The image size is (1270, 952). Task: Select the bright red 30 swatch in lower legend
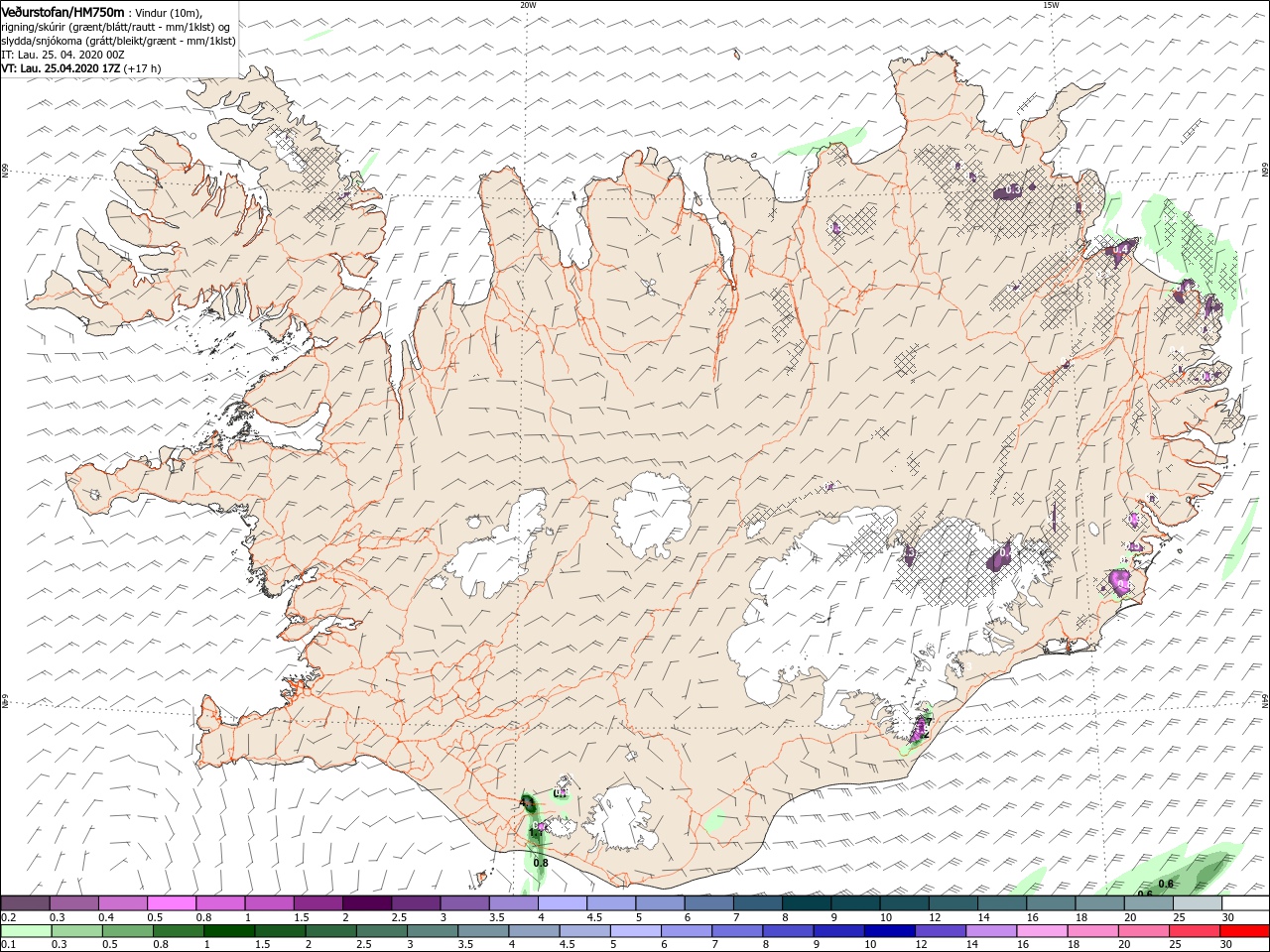[x=1243, y=931]
